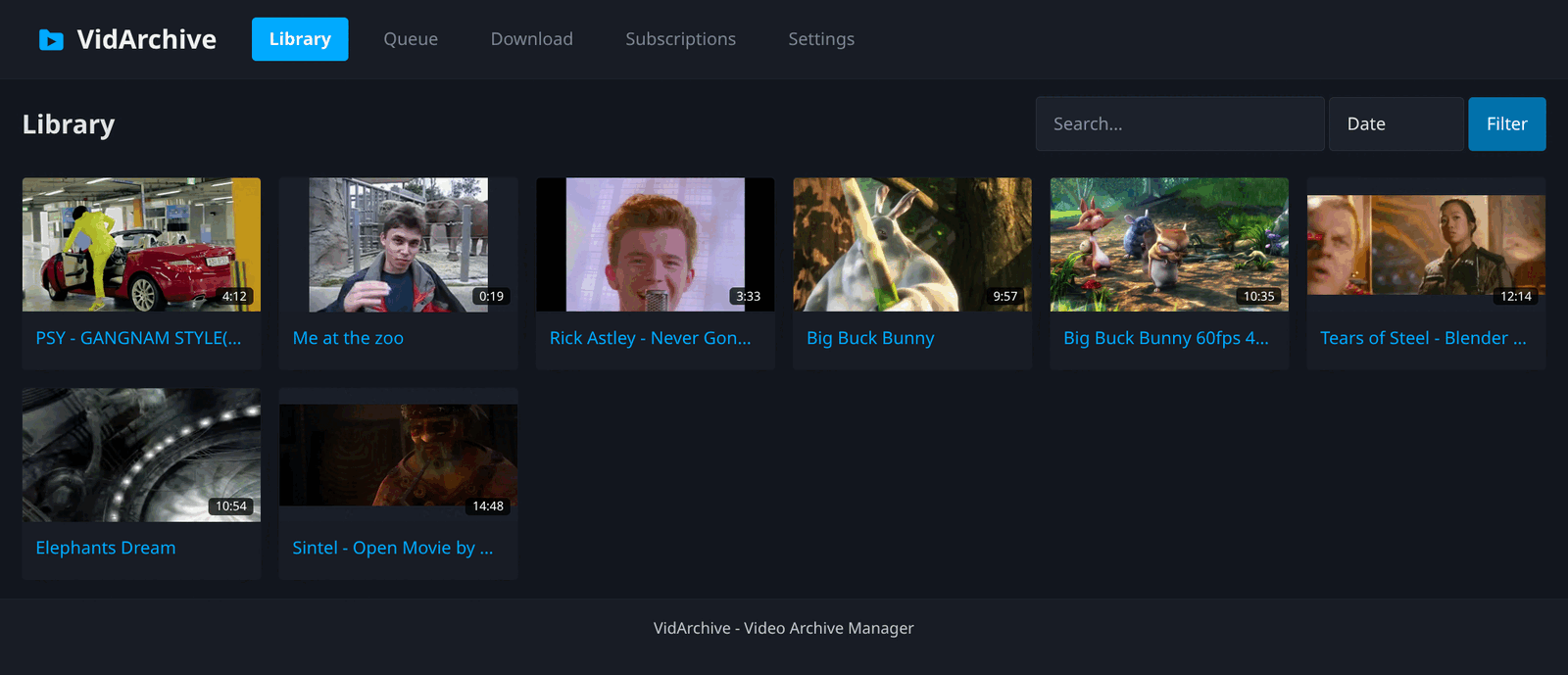
Task: Click the Sintel Open Movie title link
Action: click(393, 548)
